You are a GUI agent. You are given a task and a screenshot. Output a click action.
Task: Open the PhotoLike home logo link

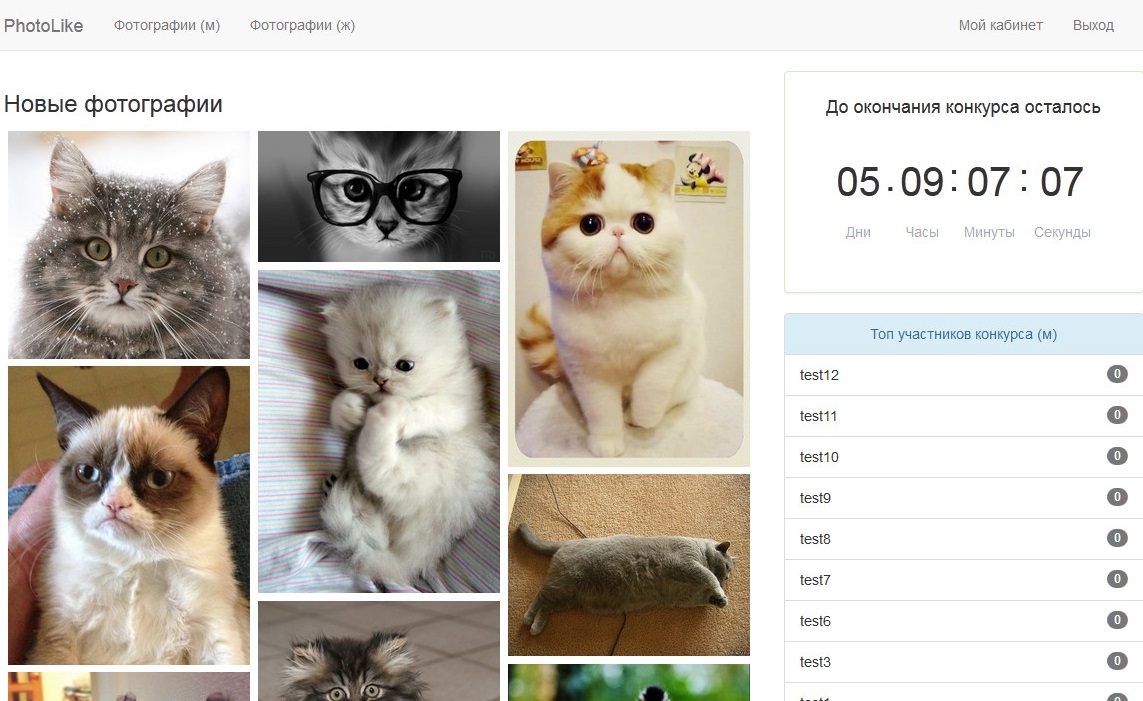pyautogui.click(x=43, y=26)
